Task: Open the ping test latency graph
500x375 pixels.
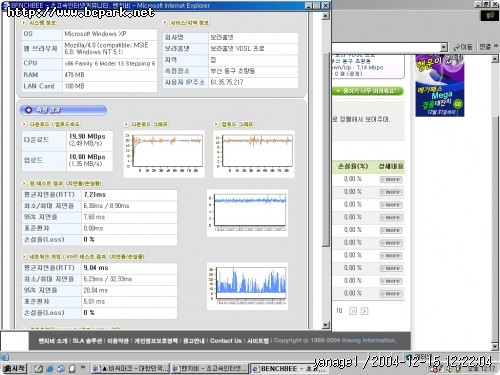Action: pyautogui.click(x=247, y=213)
